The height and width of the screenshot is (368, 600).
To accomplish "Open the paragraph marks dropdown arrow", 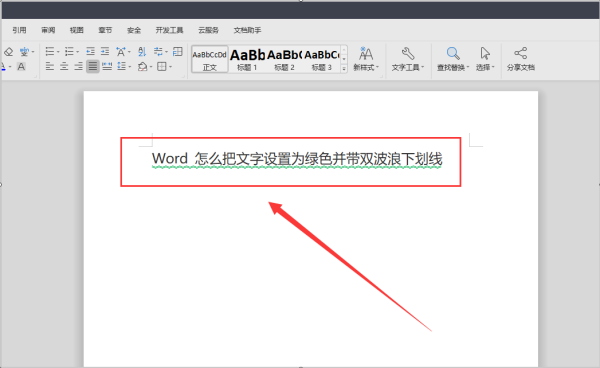I will 166,52.
